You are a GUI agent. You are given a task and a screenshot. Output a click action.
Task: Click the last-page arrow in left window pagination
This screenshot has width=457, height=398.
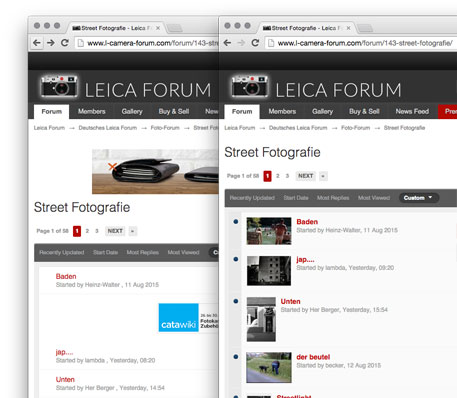tap(133, 231)
